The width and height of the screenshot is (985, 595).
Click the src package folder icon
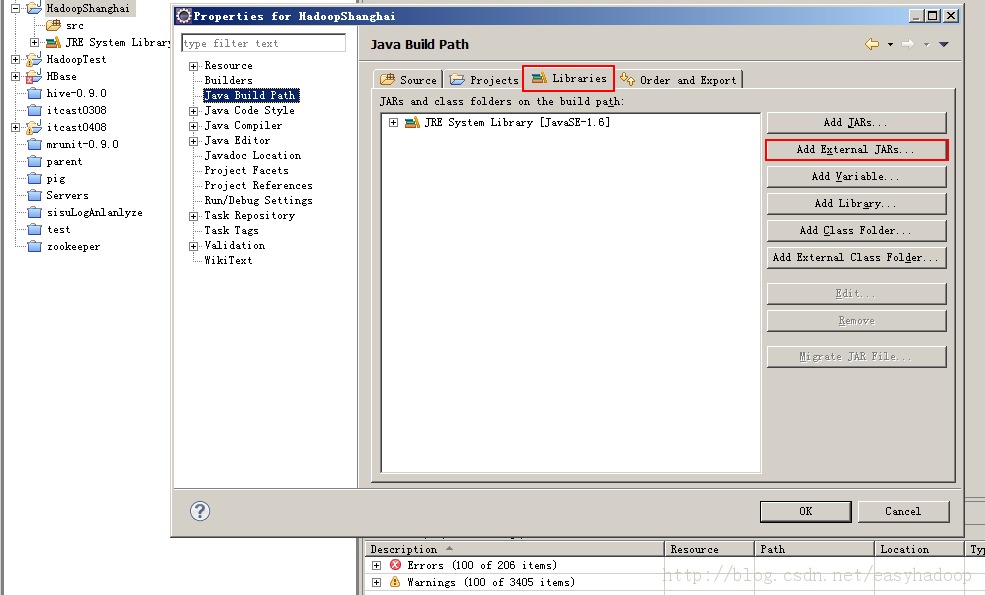tap(53, 25)
